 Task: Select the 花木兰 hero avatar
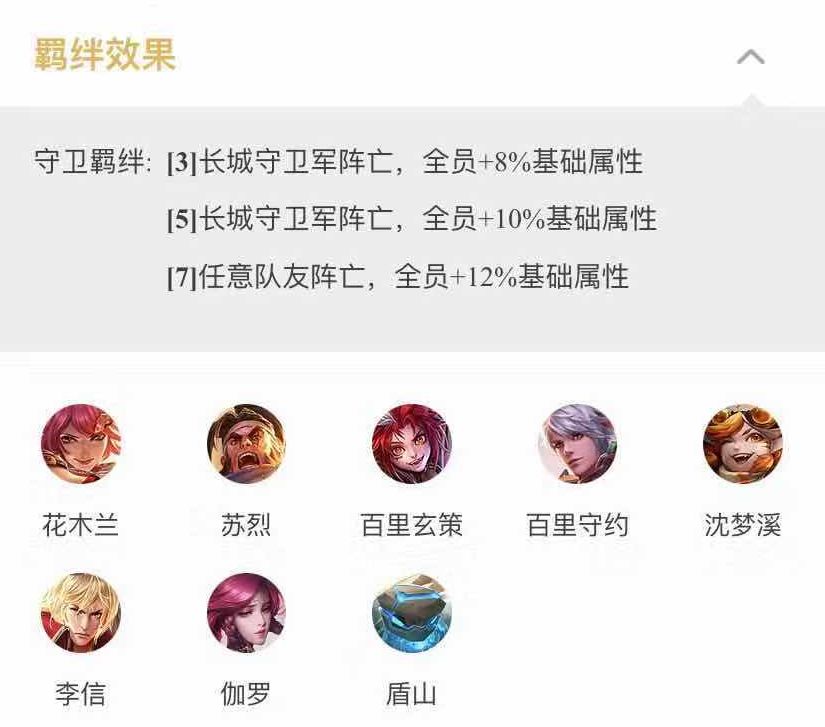[x=81, y=443]
